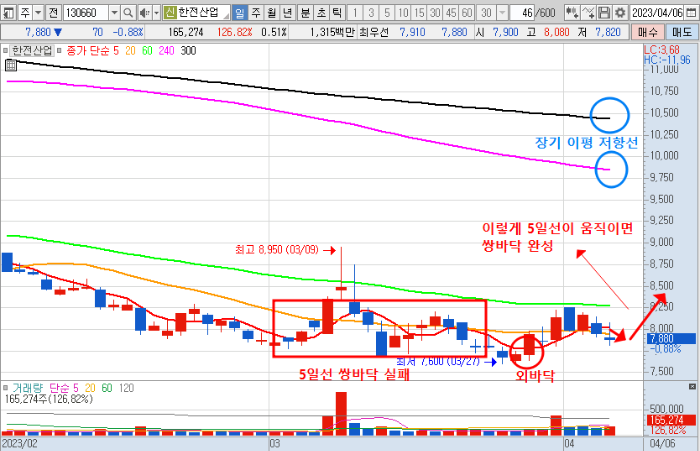
Task: Click the high price value 8,080
Action: [557, 32]
